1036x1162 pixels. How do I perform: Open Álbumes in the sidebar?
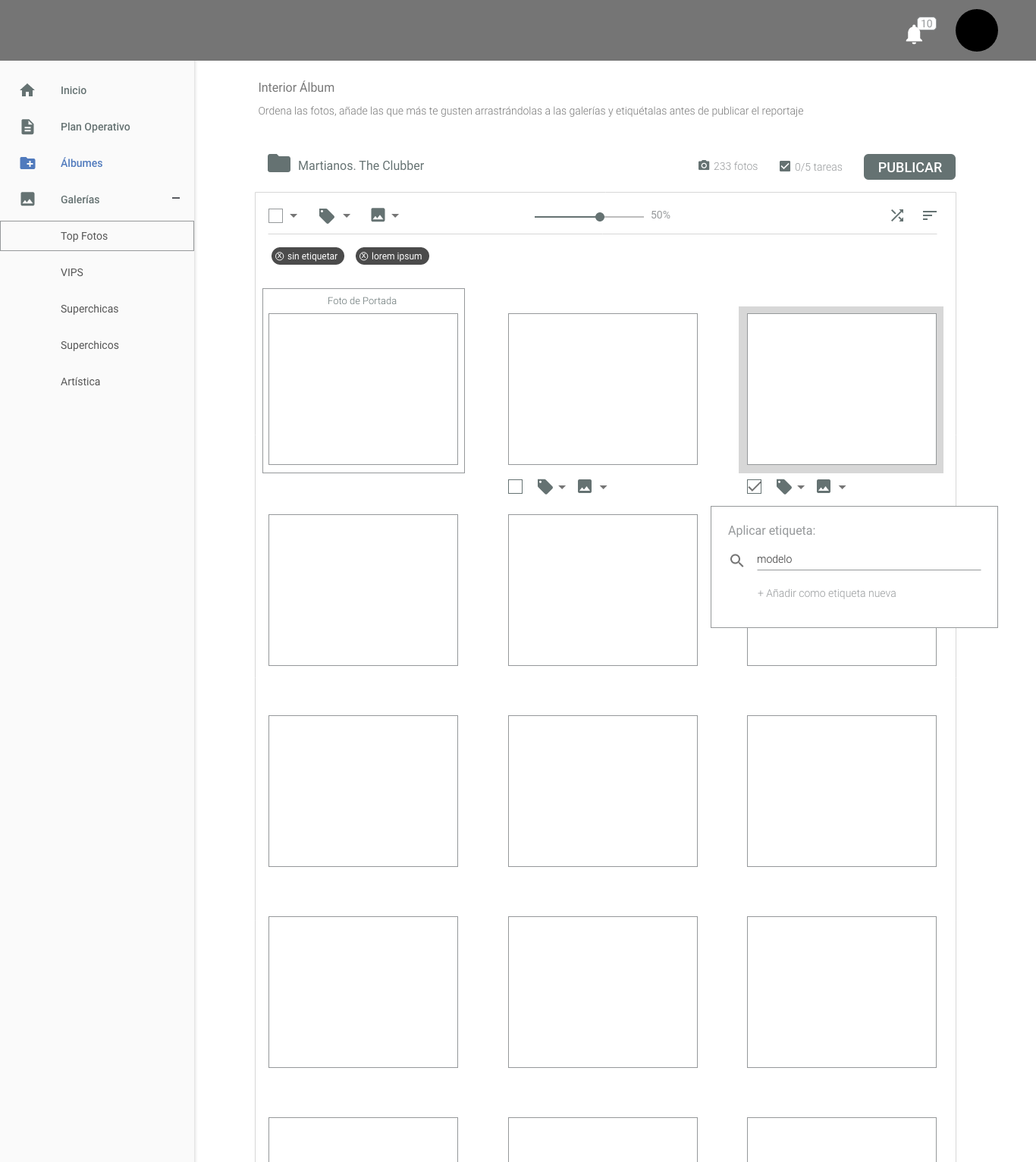point(82,163)
